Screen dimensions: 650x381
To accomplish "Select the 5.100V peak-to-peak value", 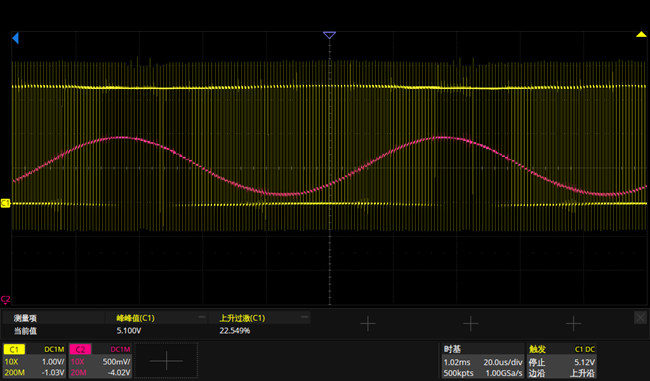I will [129, 331].
